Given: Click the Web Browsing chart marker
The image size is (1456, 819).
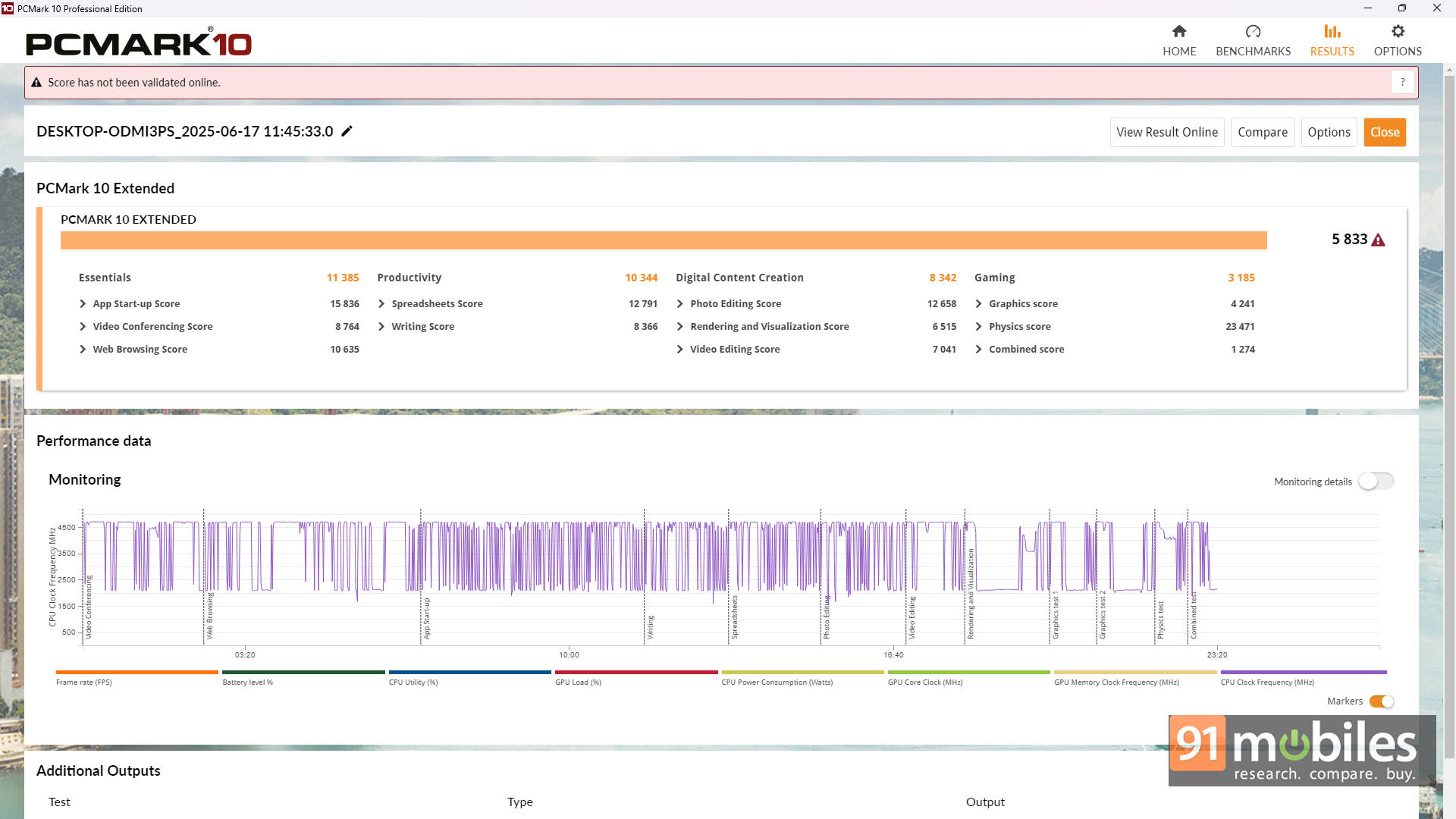Looking at the screenshot, I should pos(209,617).
